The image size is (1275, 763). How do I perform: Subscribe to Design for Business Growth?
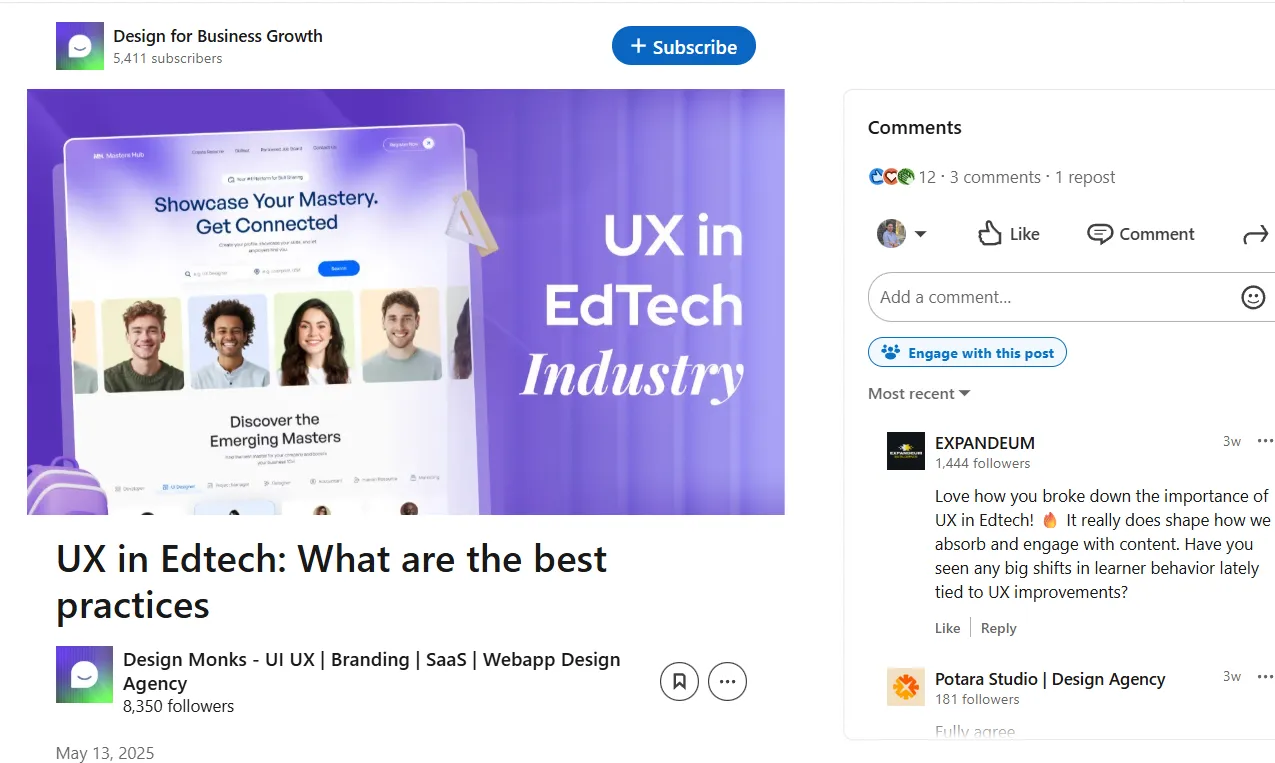point(683,45)
